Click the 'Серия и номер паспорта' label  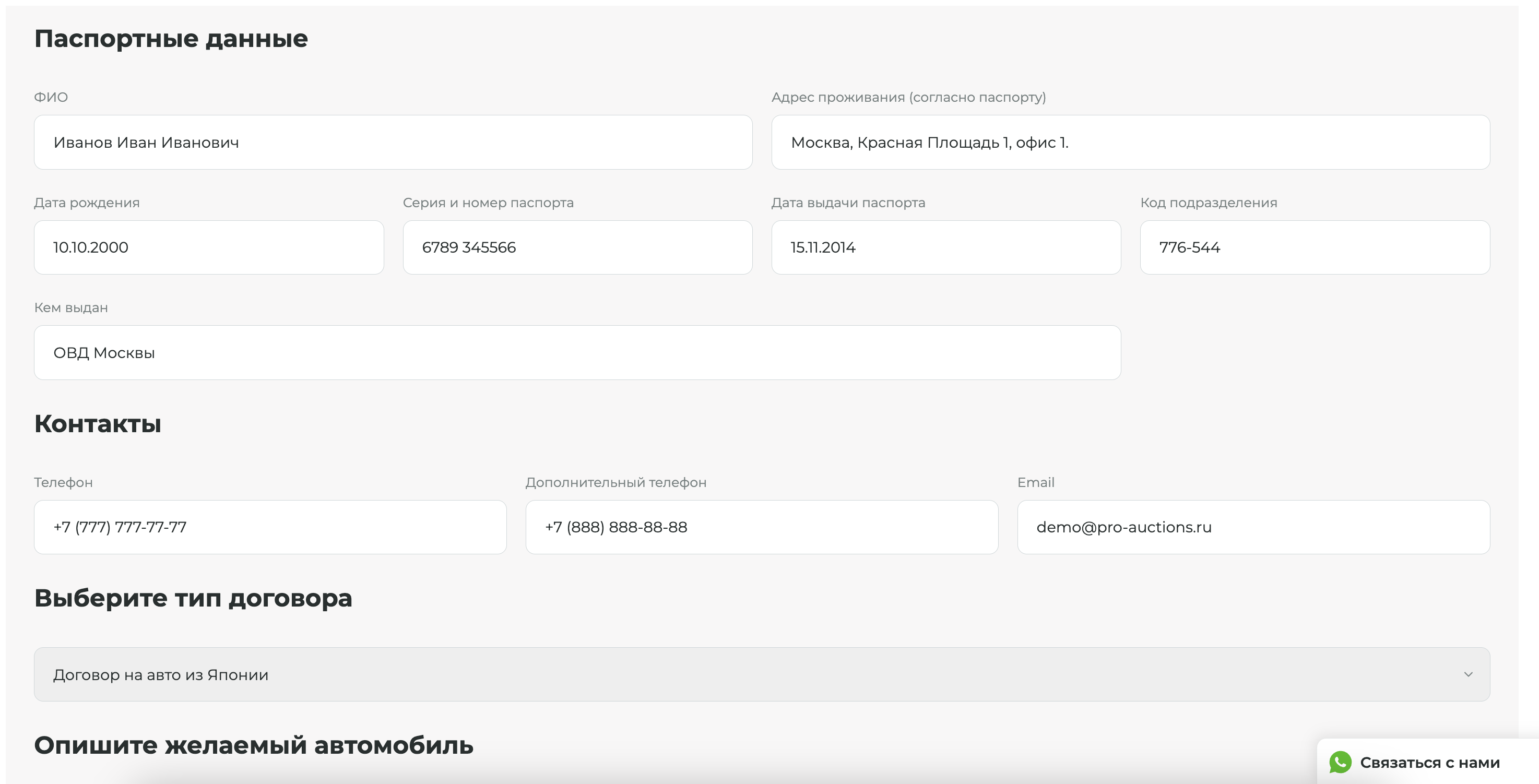488,203
